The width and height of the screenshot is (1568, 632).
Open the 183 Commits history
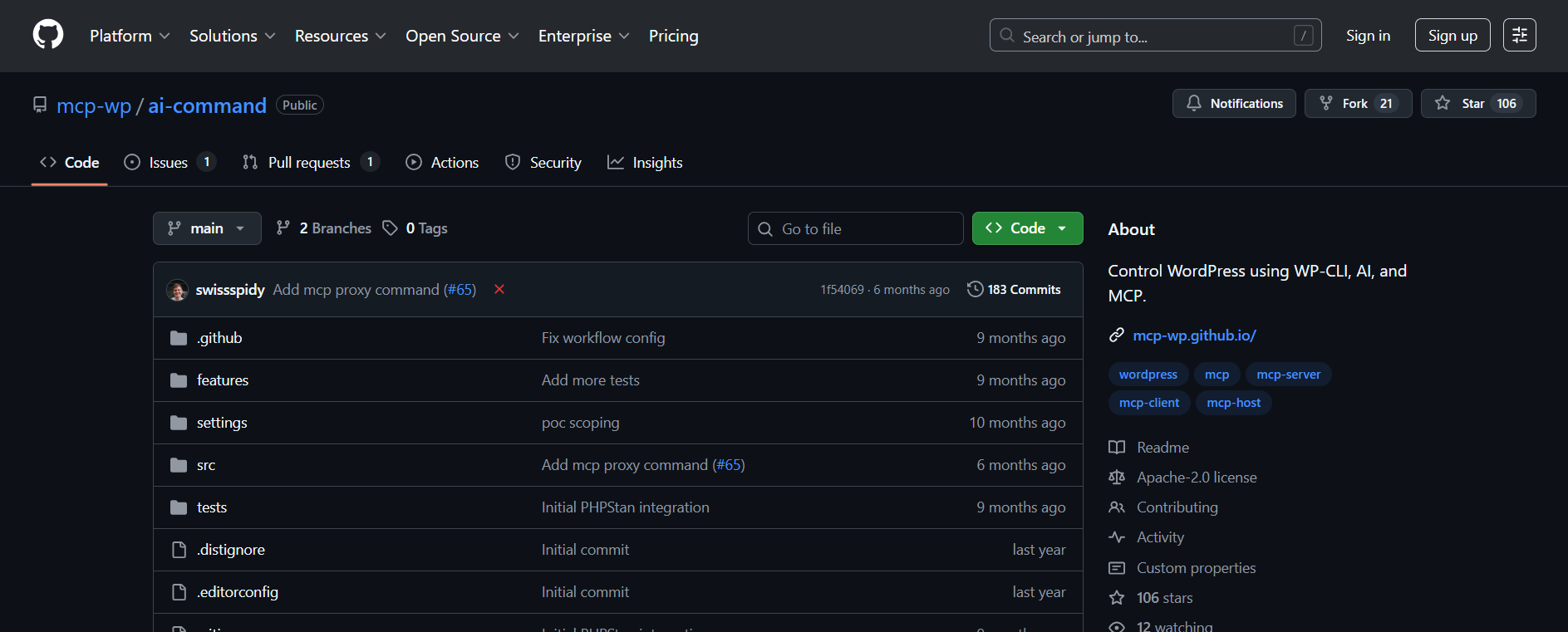[x=1014, y=289]
